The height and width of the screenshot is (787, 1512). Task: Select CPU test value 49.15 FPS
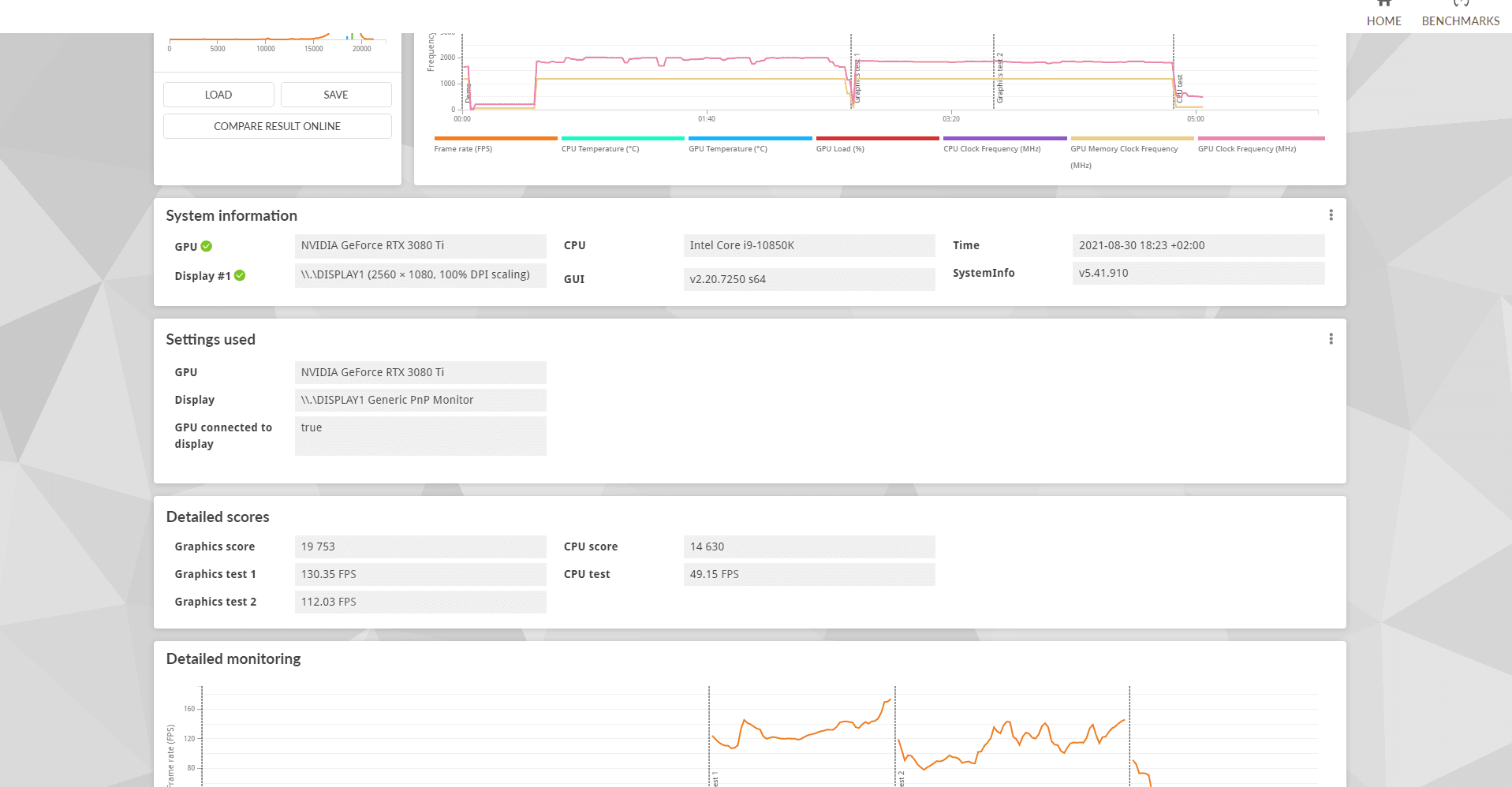point(809,574)
